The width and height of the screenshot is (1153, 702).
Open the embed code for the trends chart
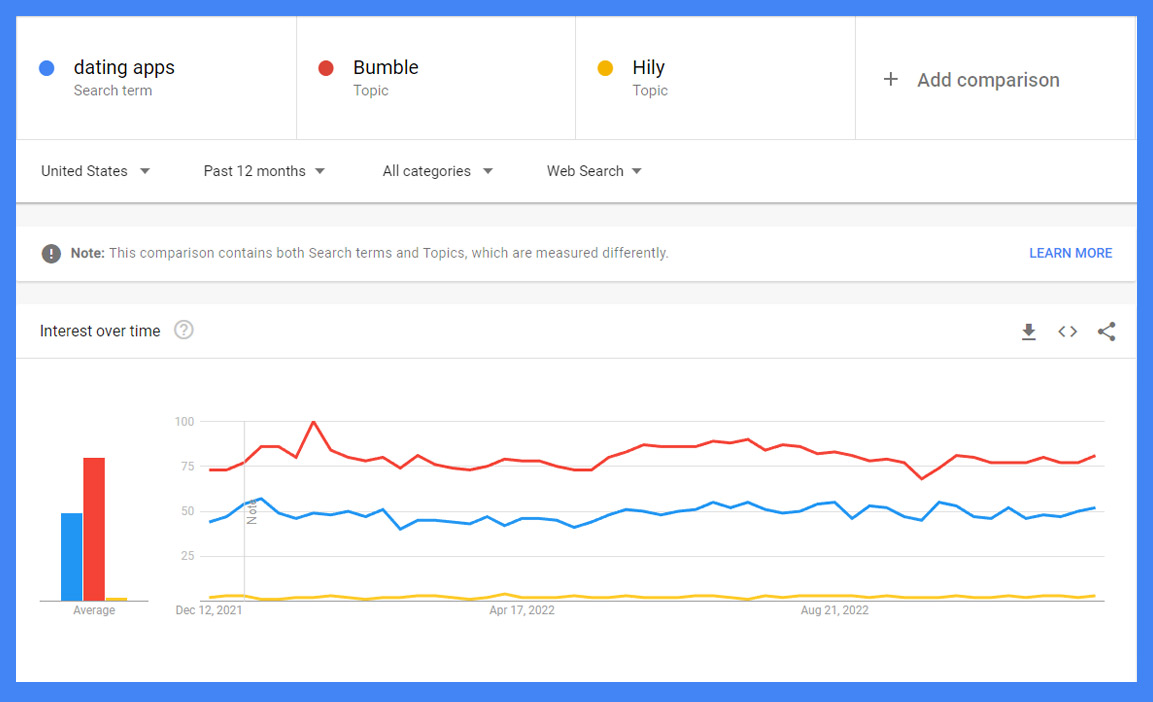(x=1067, y=331)
